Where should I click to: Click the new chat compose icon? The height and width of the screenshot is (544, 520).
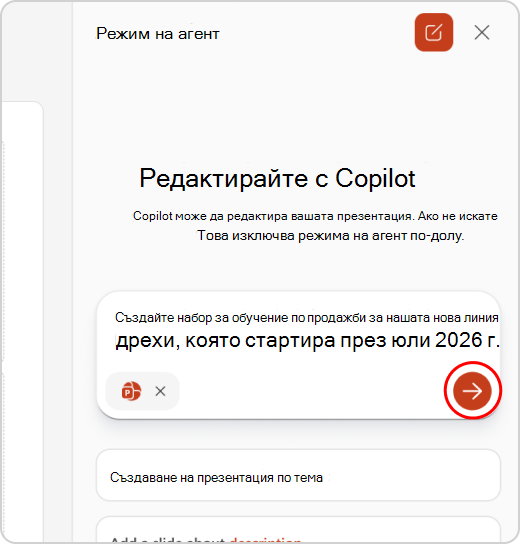click(434, 33)
